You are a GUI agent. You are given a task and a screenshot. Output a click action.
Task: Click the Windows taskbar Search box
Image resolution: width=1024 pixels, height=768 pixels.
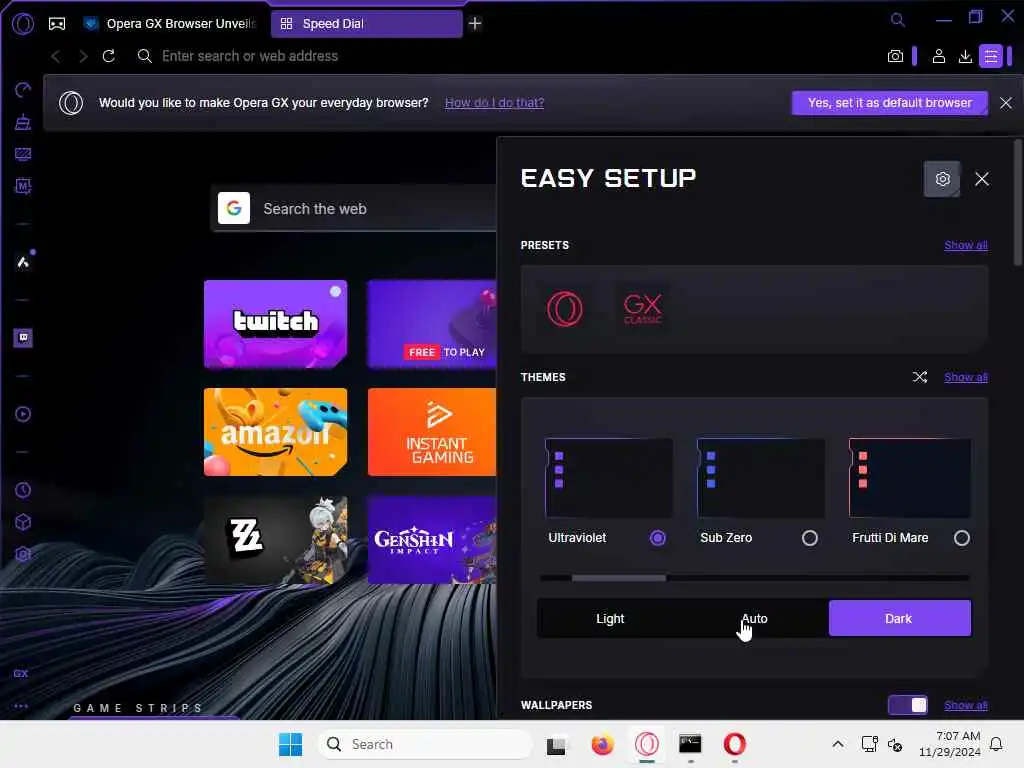pos(425,744)
